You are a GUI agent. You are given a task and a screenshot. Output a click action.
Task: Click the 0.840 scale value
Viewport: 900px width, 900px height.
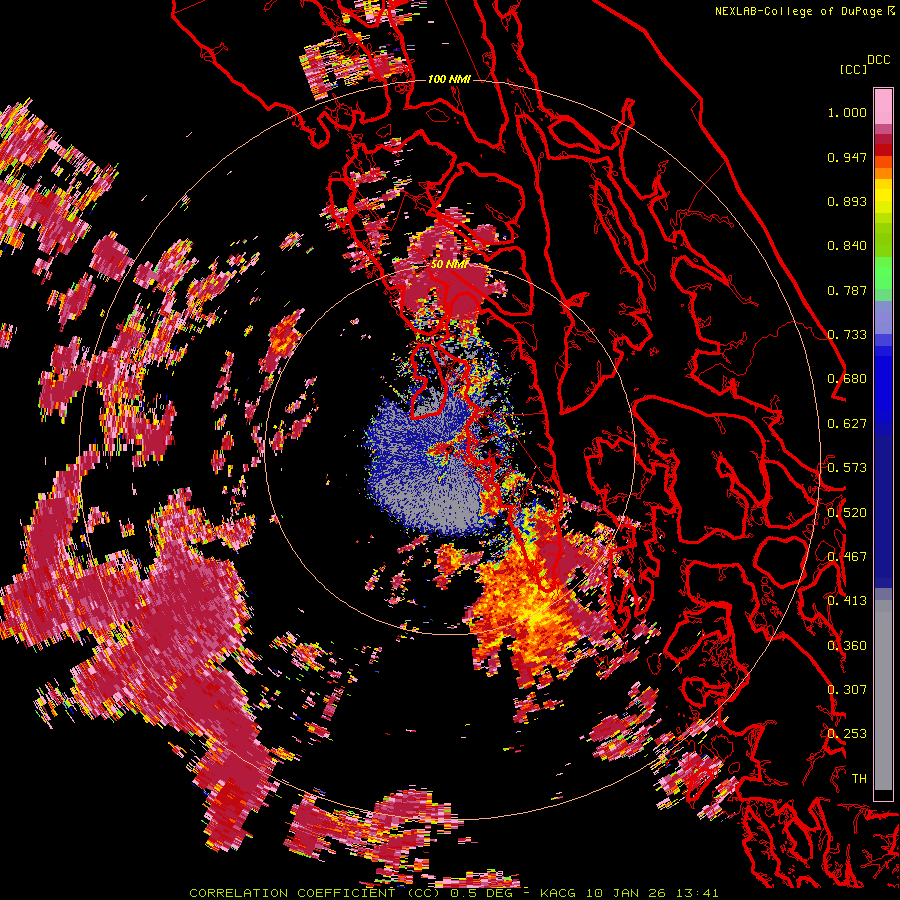click(x=847, y=246)
